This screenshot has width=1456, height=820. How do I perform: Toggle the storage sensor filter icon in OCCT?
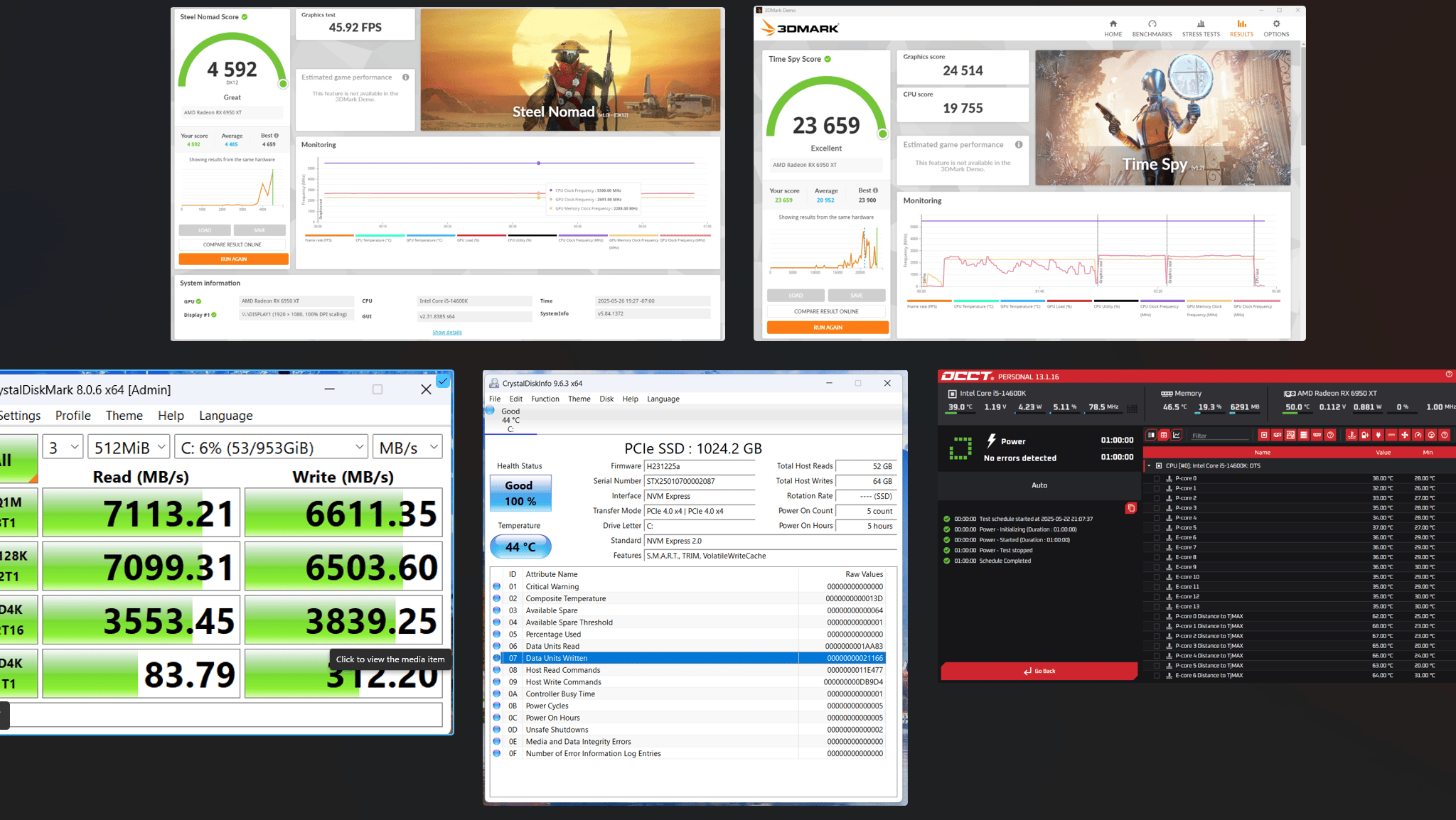[1304, 435]
